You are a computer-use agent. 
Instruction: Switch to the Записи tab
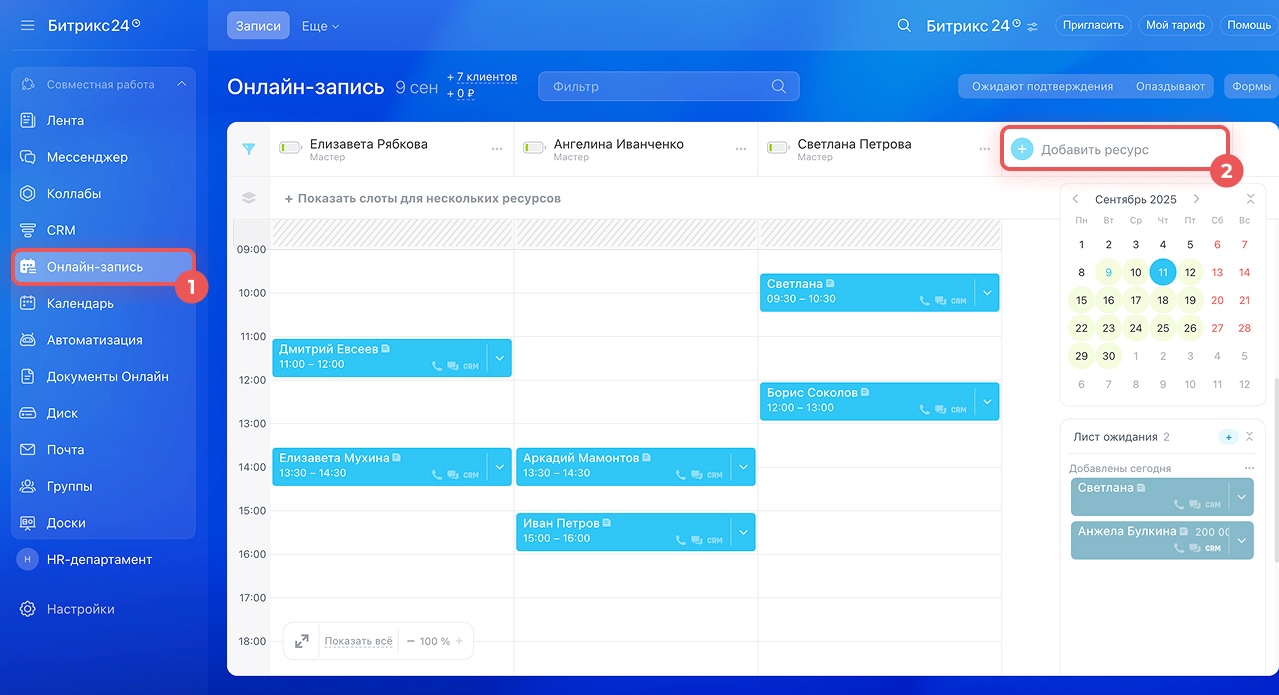(258, 26)
